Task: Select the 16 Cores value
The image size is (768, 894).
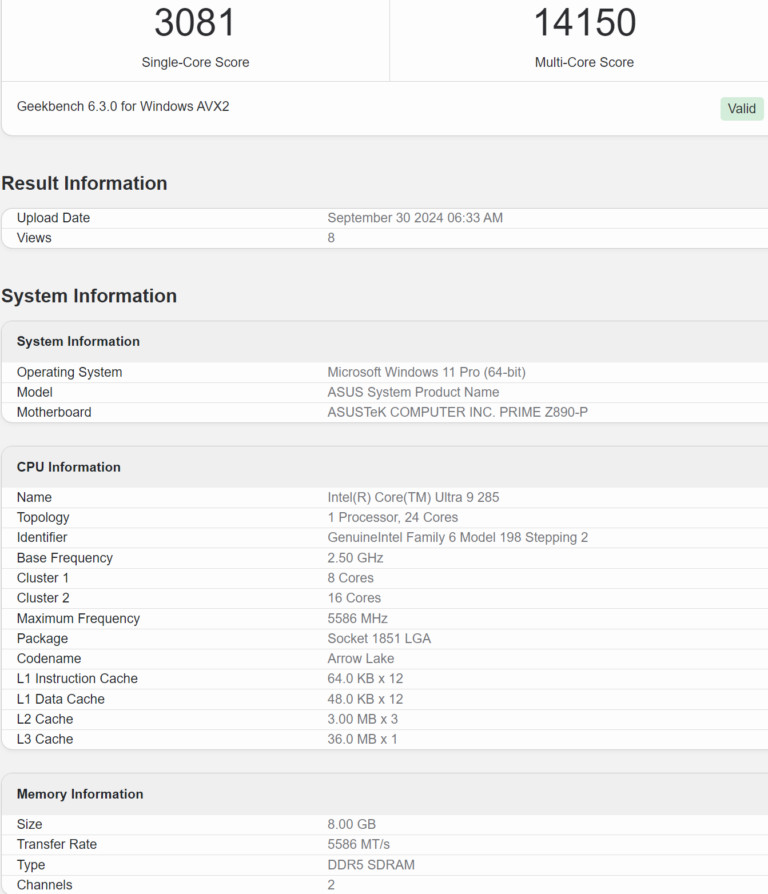Action: (x=354, y=598)
